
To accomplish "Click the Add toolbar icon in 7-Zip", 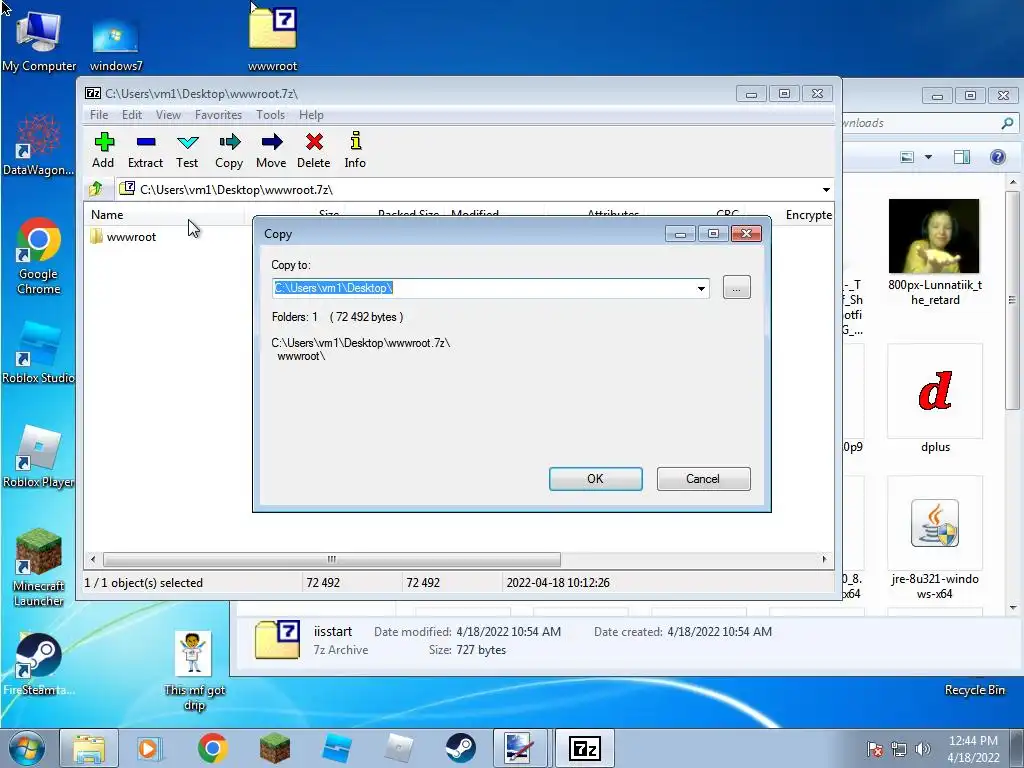I will pos(103,150).
